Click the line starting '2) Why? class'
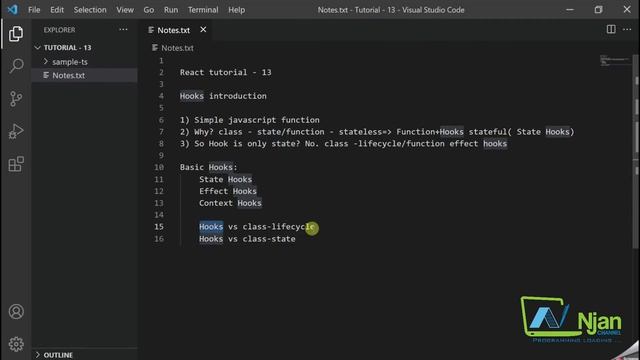 point(377,132)
